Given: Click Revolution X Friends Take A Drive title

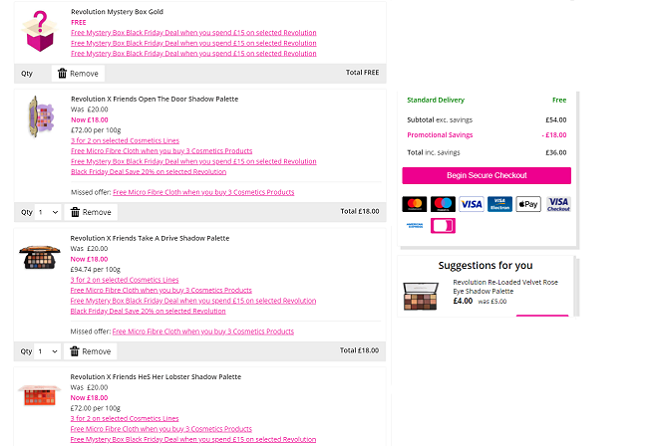Looking at the screenshot, I should 150,238.
